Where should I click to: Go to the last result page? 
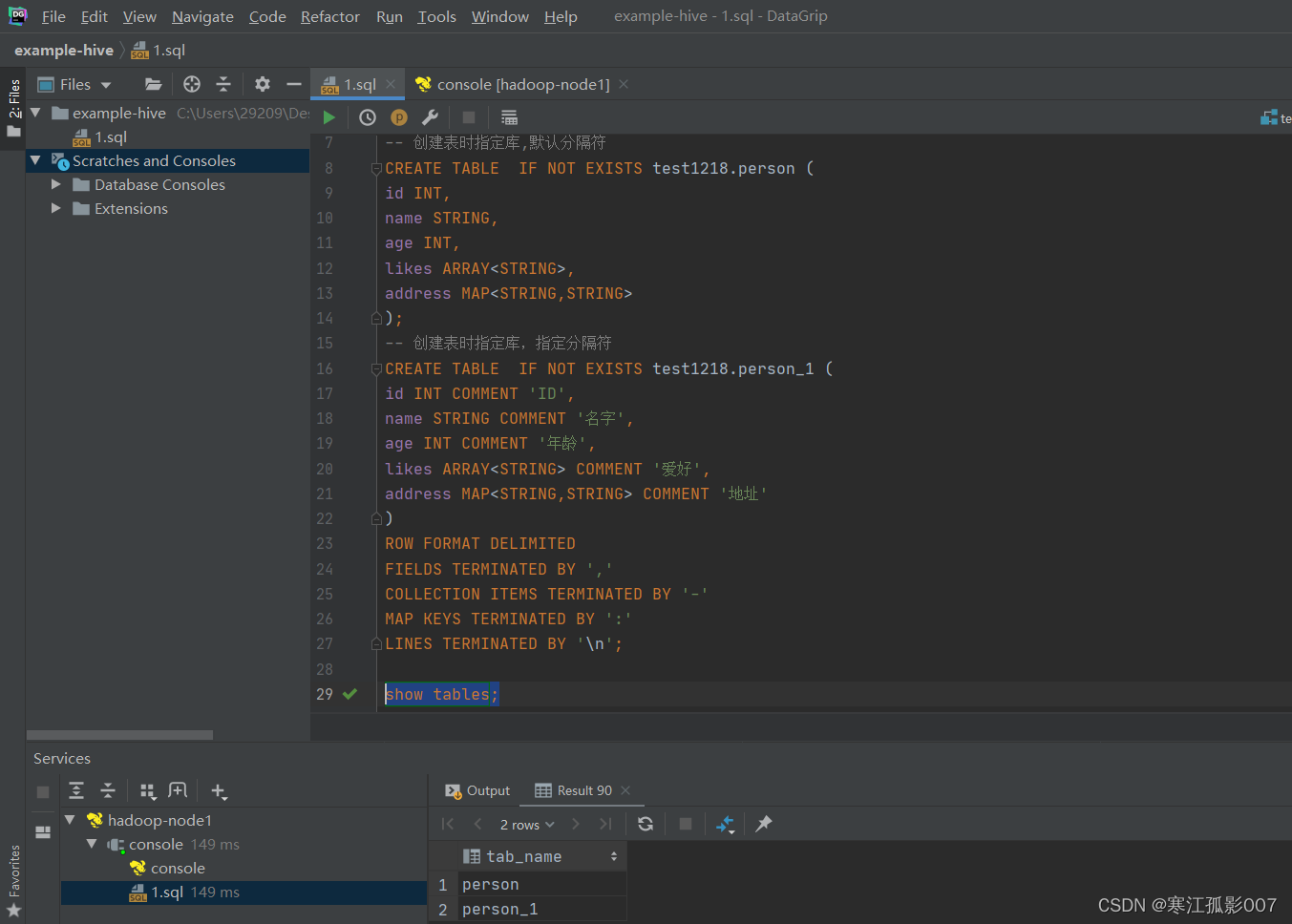pos(605,824)
